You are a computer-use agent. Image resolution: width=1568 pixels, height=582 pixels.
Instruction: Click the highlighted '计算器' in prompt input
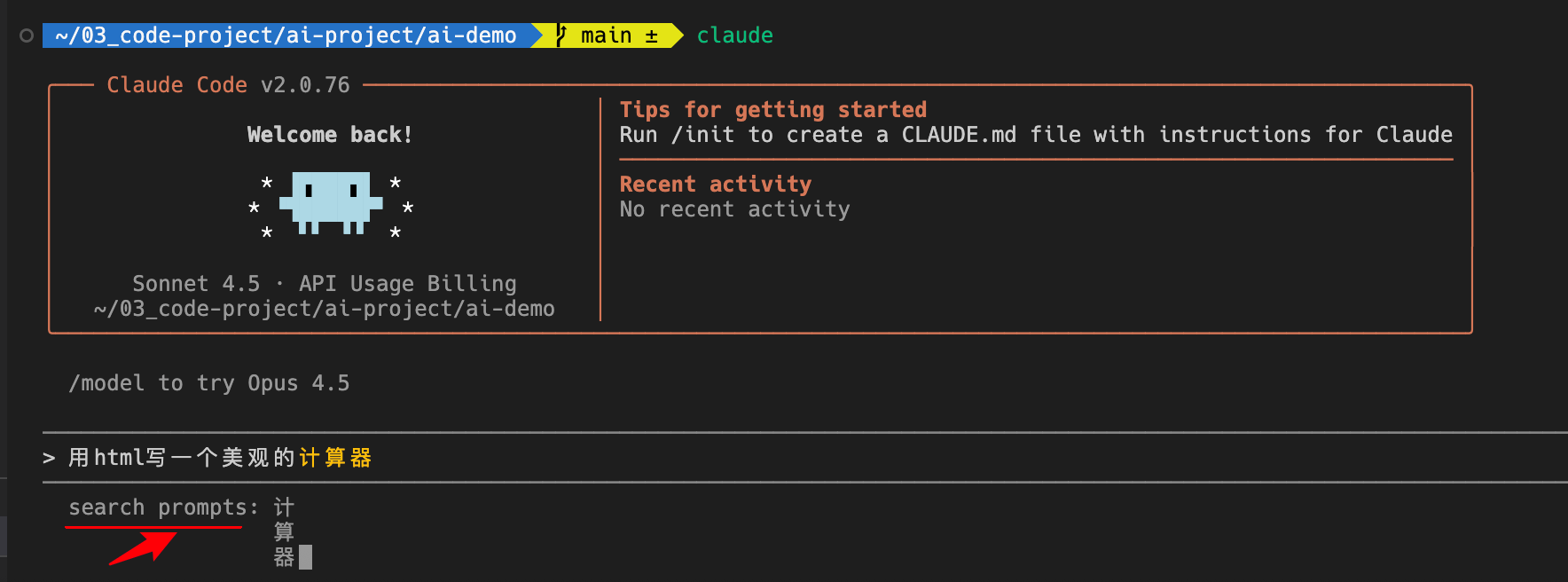[x=335, y=458]
